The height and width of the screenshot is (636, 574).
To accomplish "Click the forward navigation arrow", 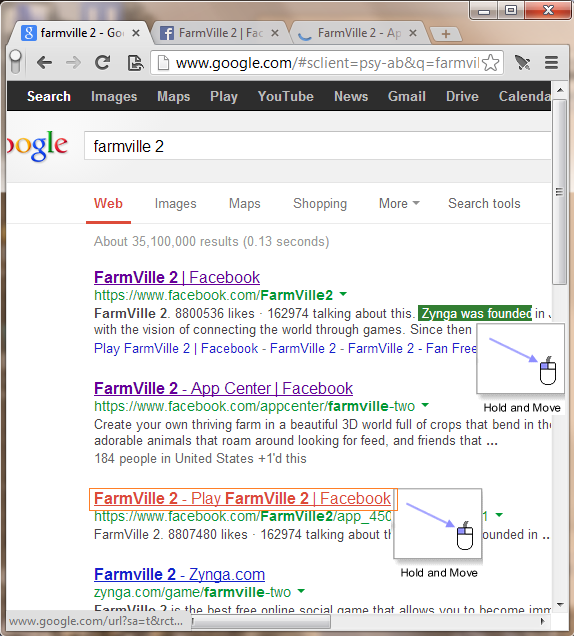I will coord(73,62).
